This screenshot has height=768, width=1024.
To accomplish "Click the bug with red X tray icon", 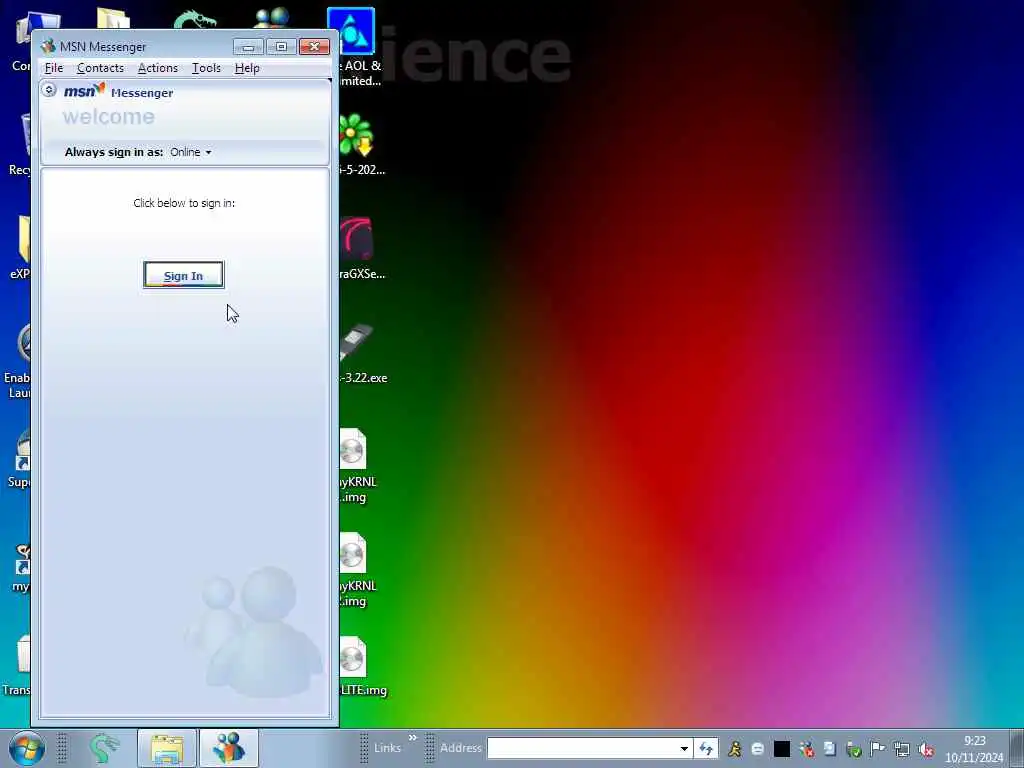I will (807, 749).
